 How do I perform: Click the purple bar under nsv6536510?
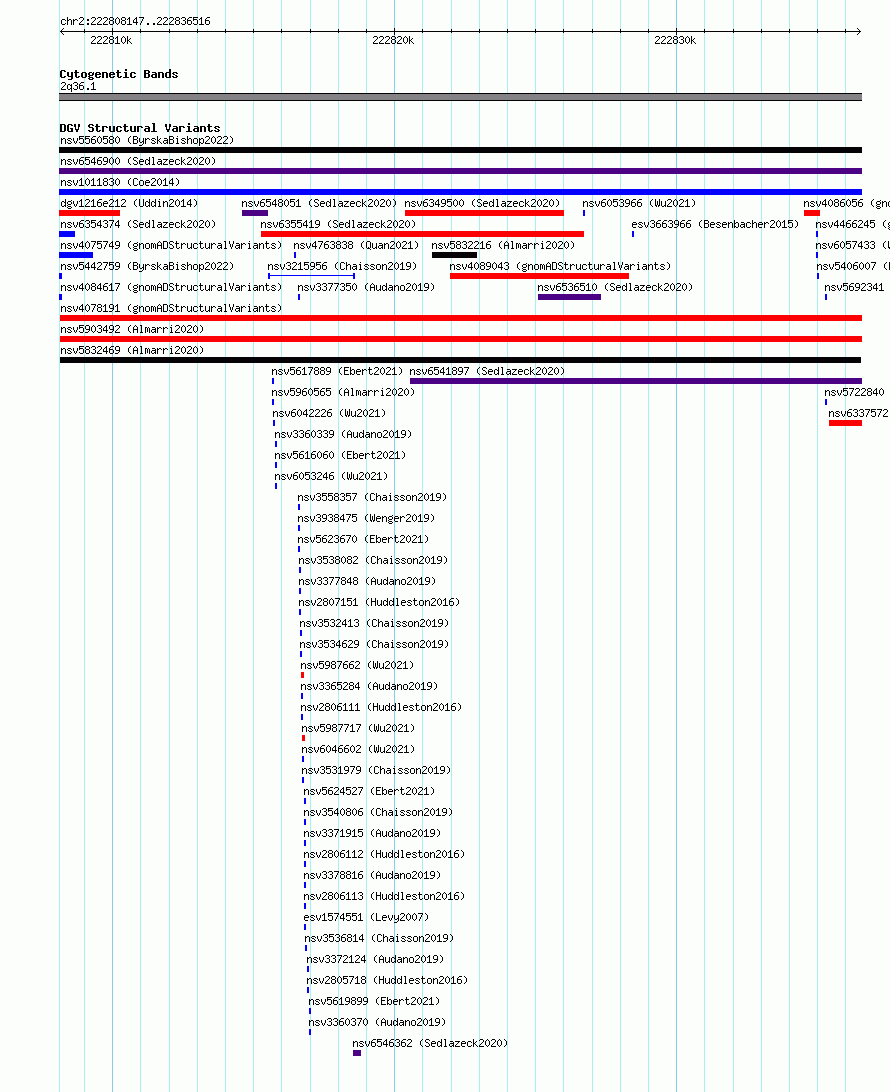click(569, 297)
